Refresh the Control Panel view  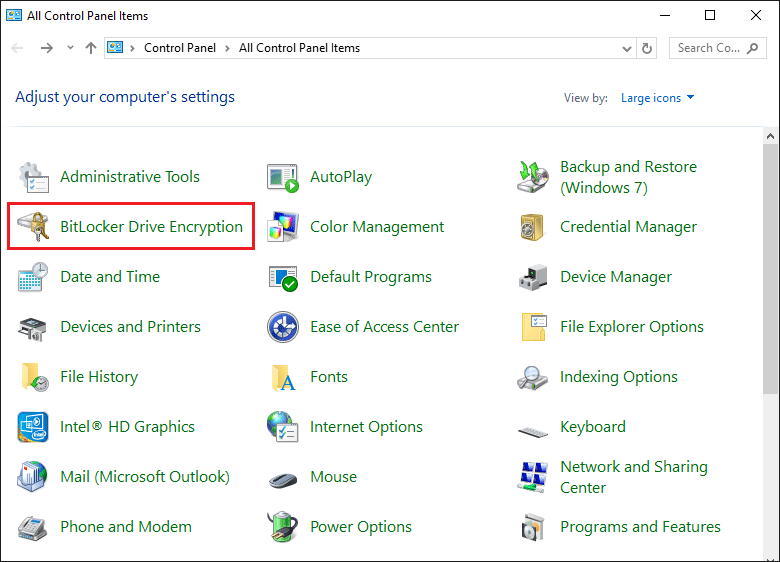coord(647,48)
